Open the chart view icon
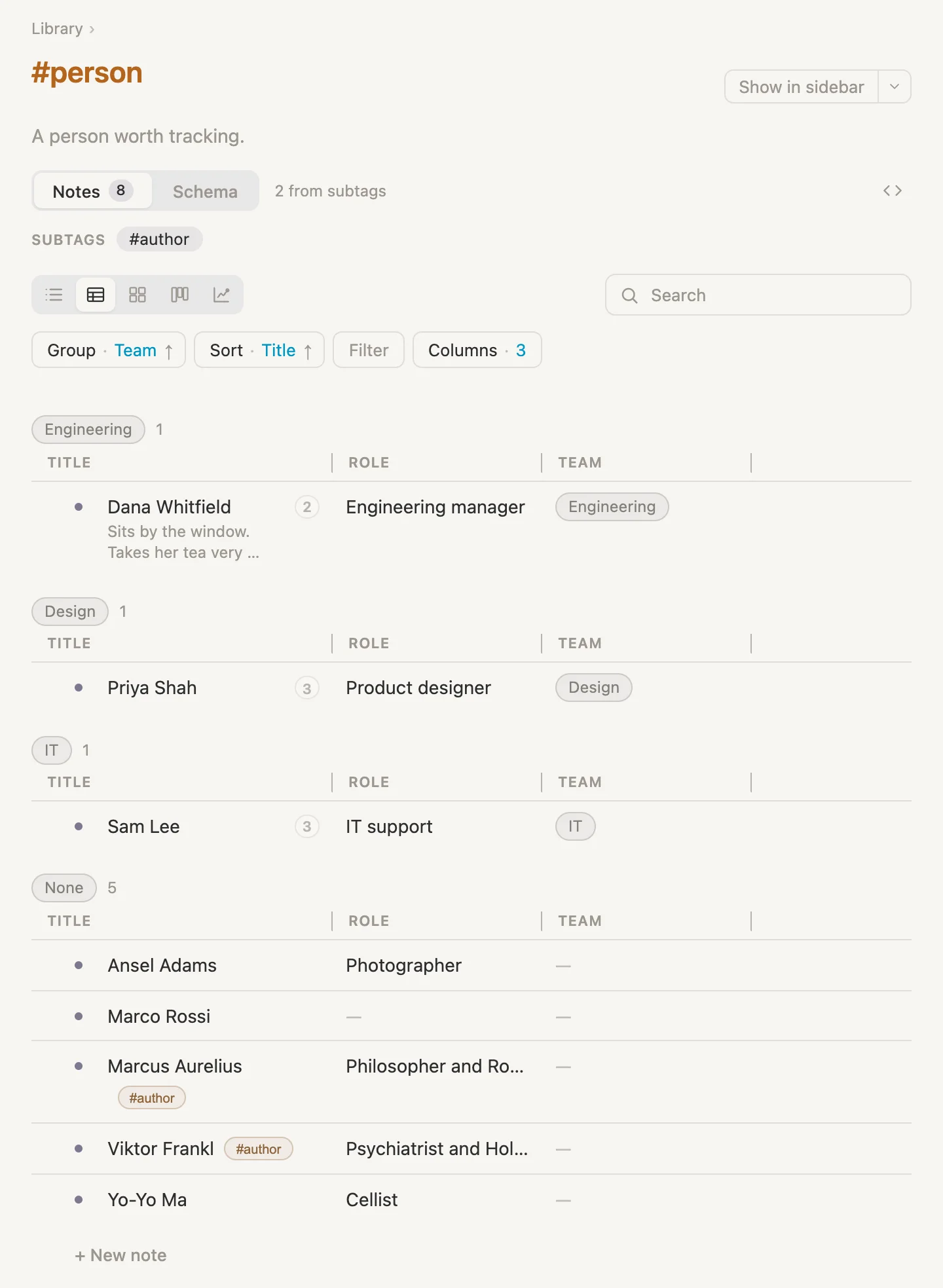The width and height of the screenshot is (943, 1288). [x=221, y=295]
